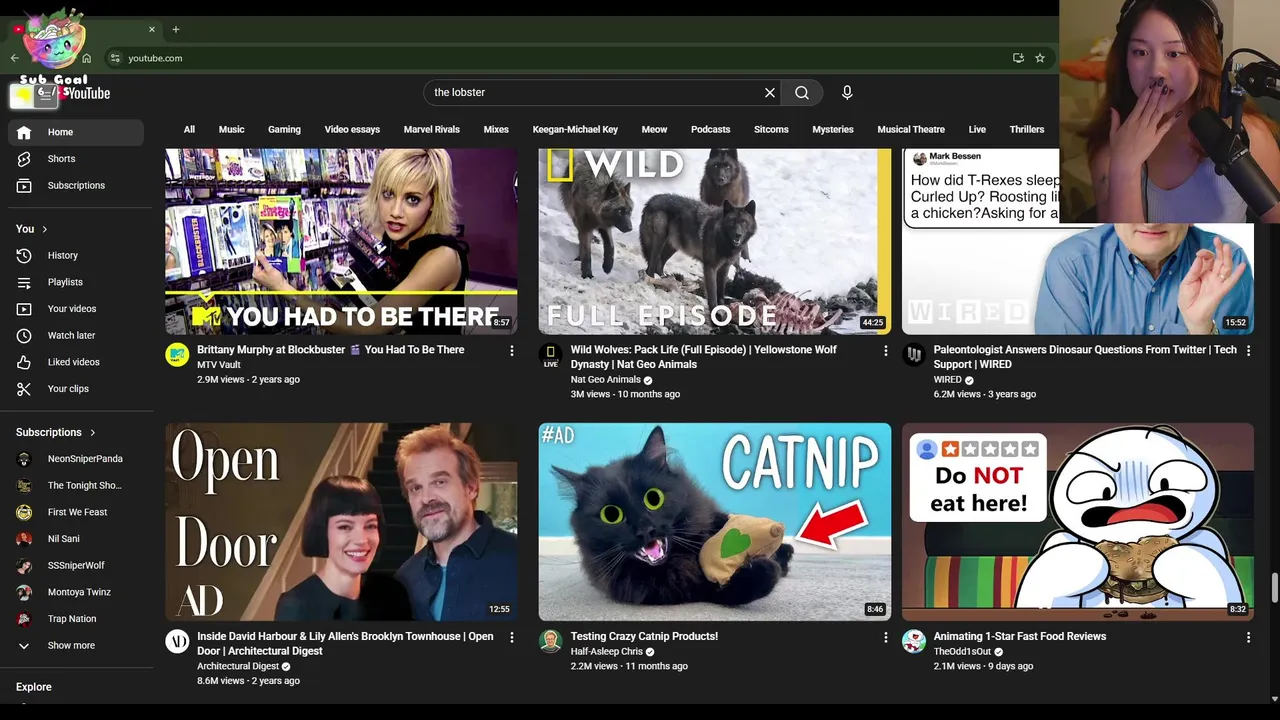Show more subscriptions
The image size is (1280, 720).
pyautogui.click(x=76, y=646)
